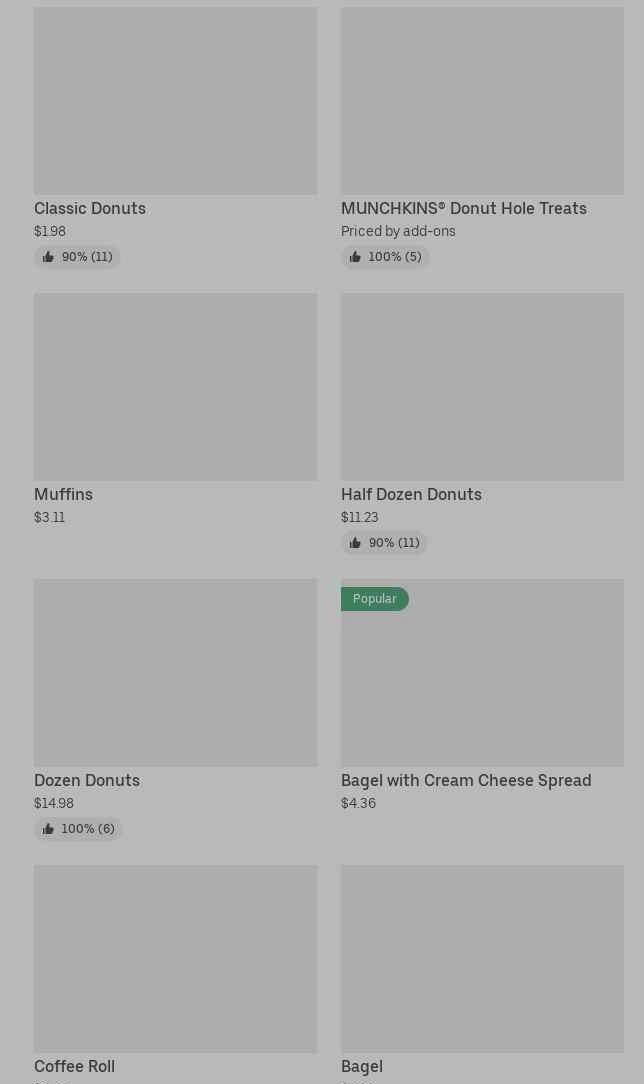Click the Popular badge on bagel item
Screen dimensions: 644x1084
pyautogui.click(x=375, y=599)
